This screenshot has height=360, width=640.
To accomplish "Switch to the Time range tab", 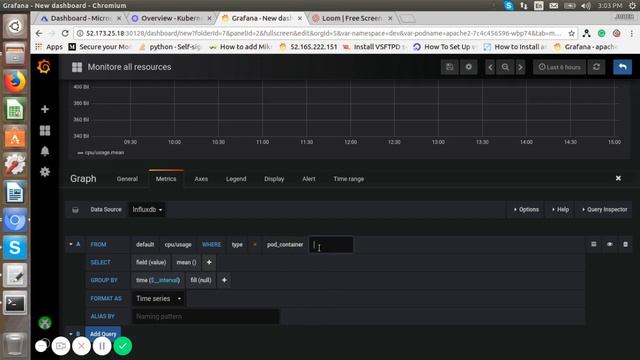I will [349, 179].
